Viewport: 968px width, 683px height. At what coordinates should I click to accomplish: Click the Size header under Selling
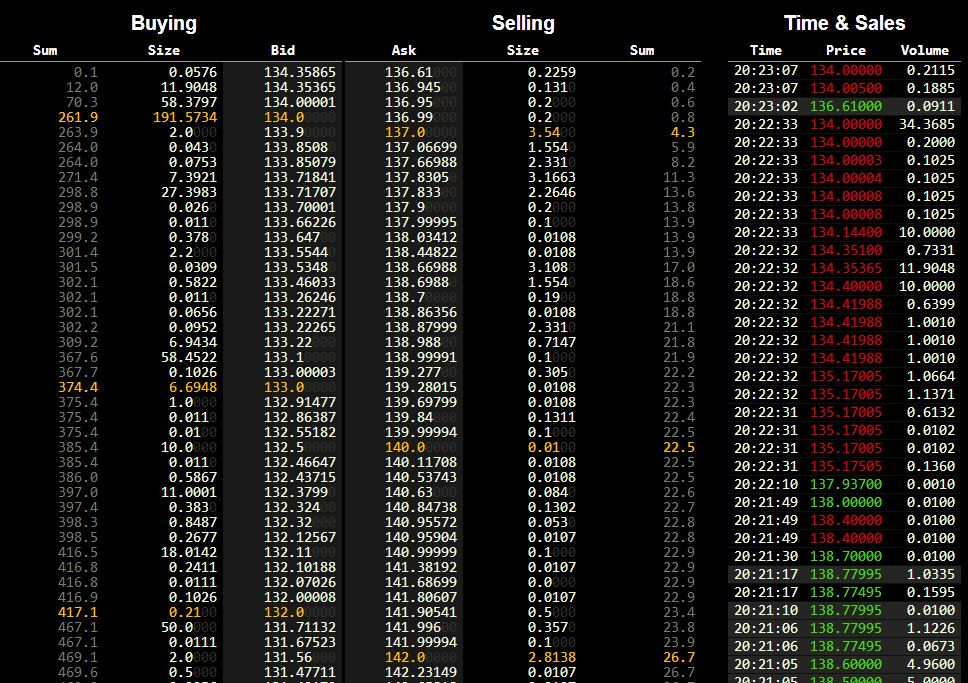[523, 51]
